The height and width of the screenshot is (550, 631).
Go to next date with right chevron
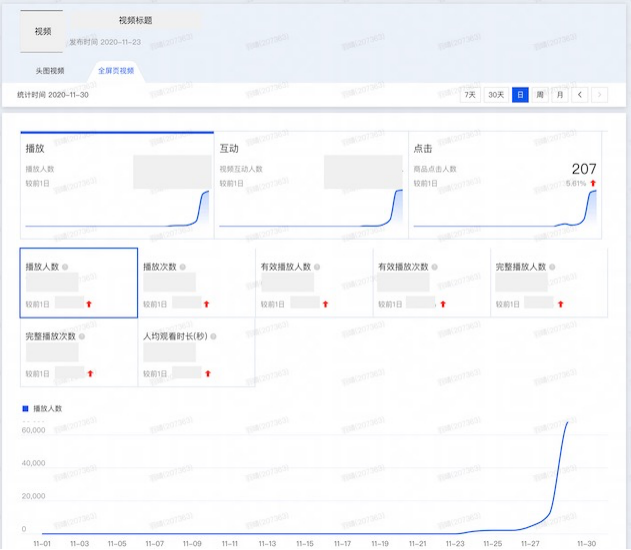pos(599,95)
